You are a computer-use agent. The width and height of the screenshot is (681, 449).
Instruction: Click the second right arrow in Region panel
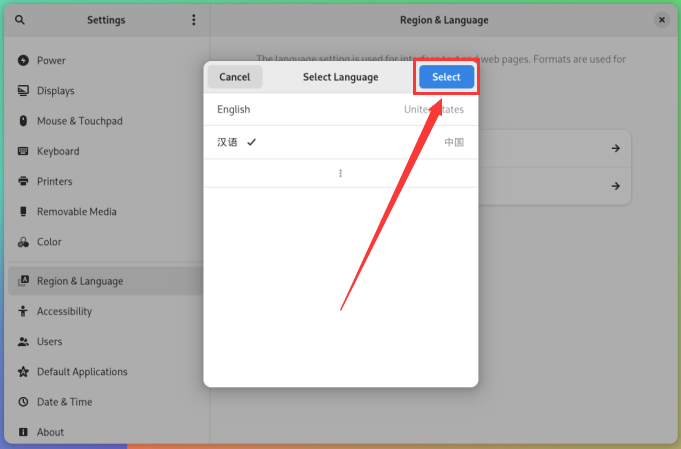[616, 186]
